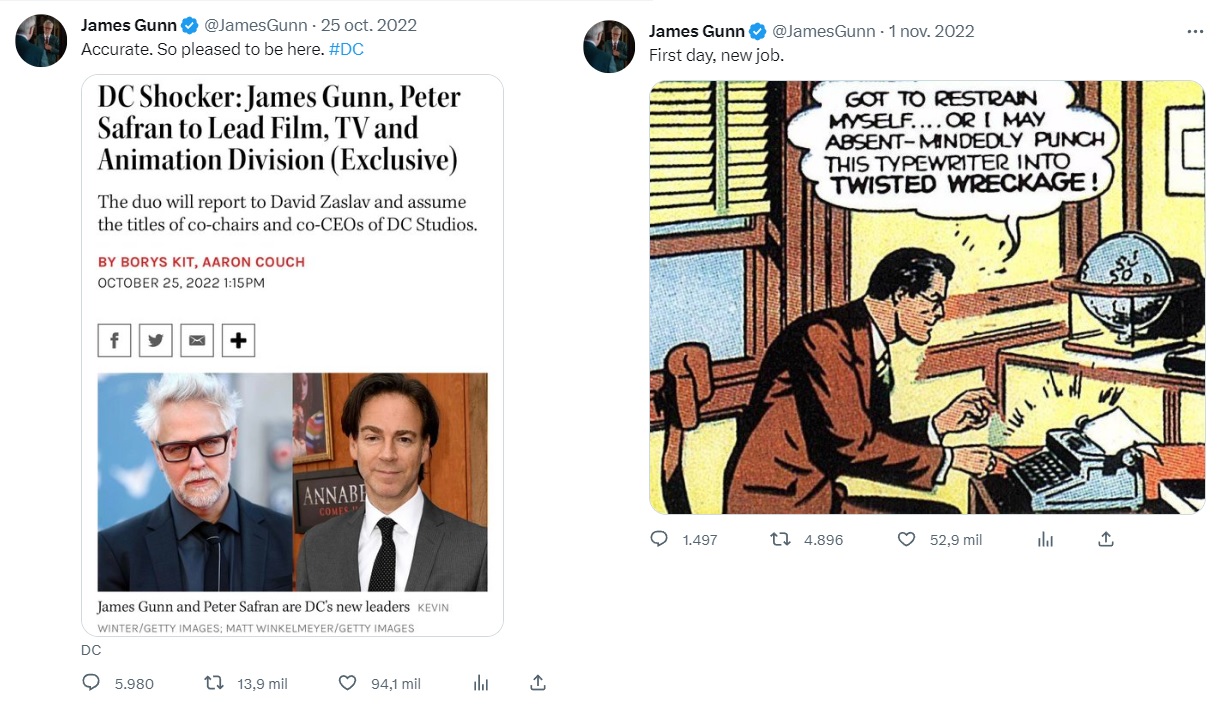Share the DC Shocker tweet
Image resolution: width=1221 pixels, height=712 pixels.
pyautogui.click(x=537, y=683)
